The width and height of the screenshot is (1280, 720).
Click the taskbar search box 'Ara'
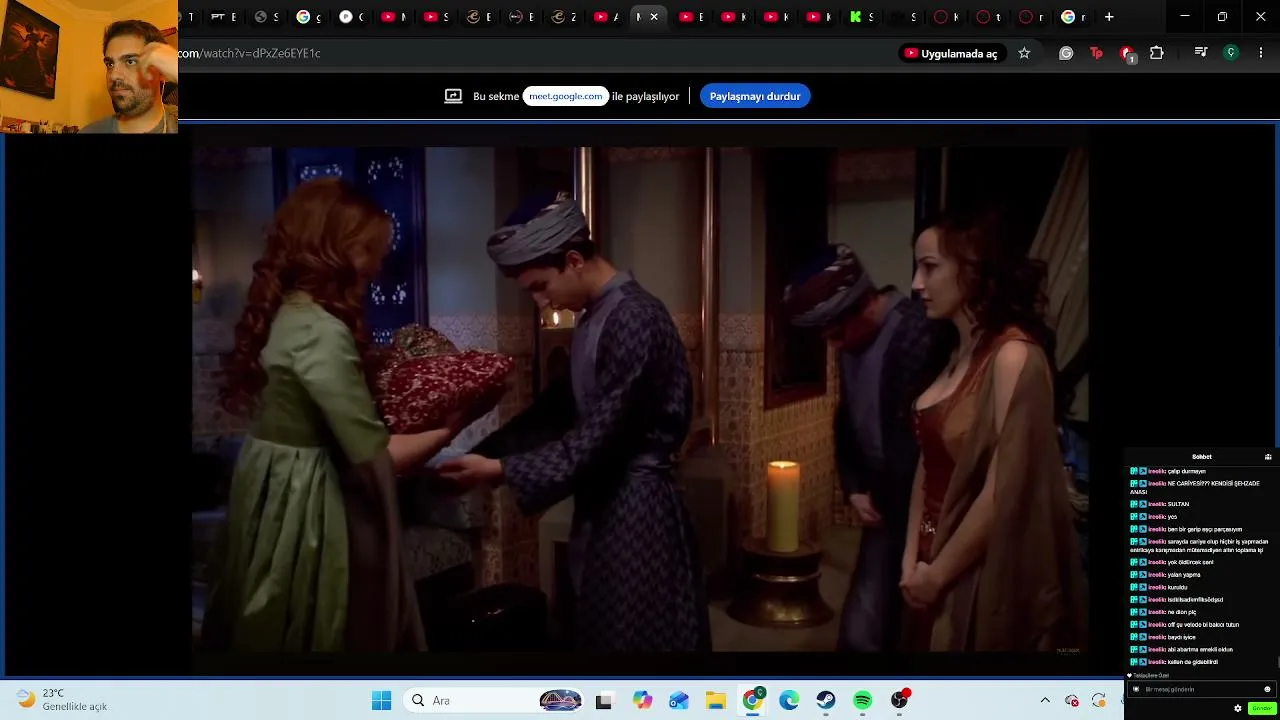495,700
